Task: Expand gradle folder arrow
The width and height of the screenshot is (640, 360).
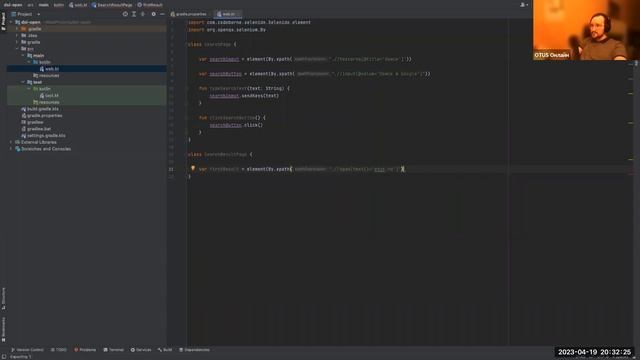Action: coord(17,42)
